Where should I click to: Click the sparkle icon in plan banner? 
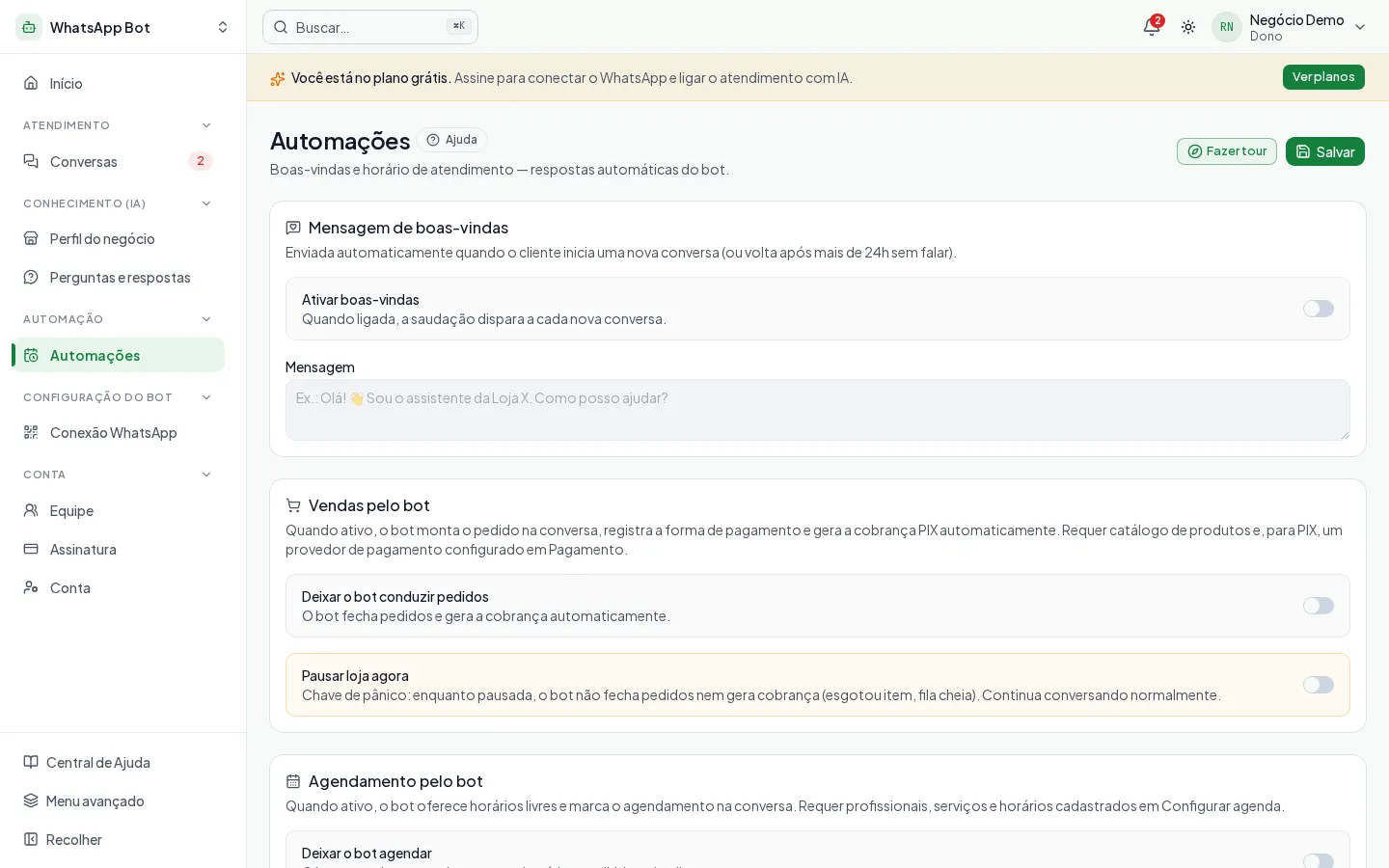coord(278,78)
